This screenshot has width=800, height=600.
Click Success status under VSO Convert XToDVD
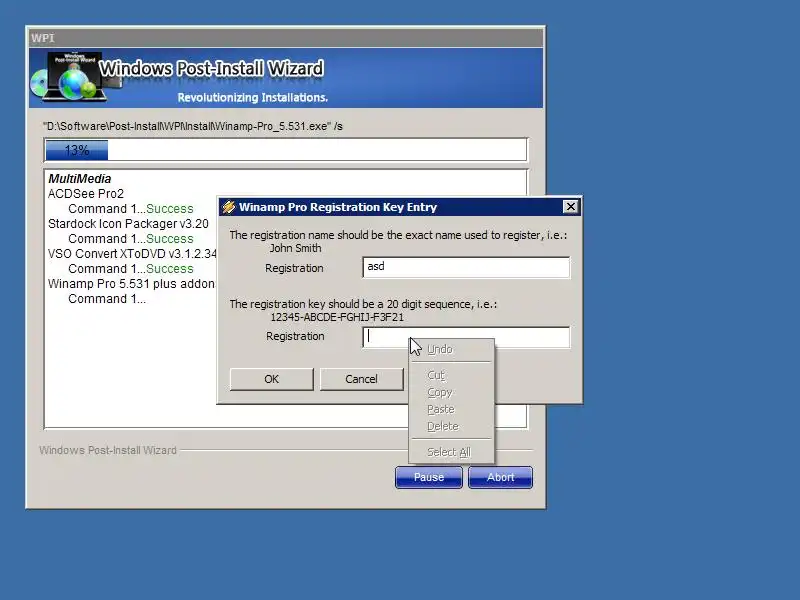[x=169, y=269]
